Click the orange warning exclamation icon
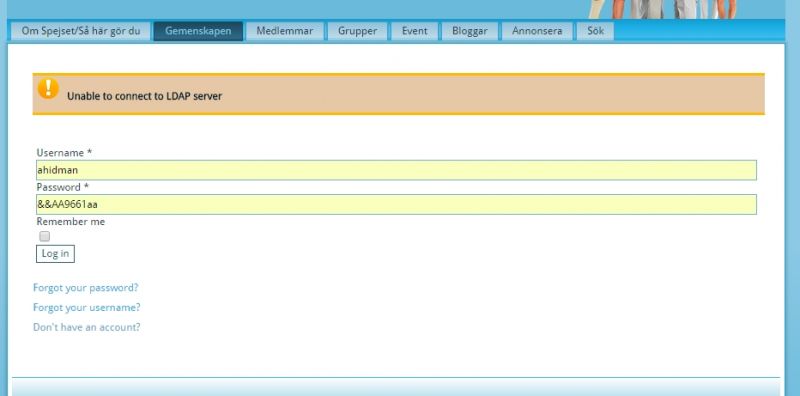Viewport: 800px width, 396px height. tap(48, 88)
